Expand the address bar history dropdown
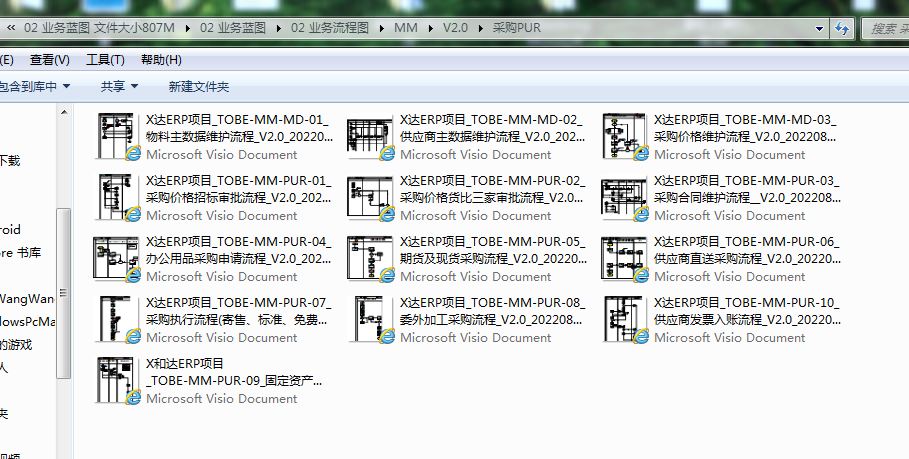 (x=820, y=28)
